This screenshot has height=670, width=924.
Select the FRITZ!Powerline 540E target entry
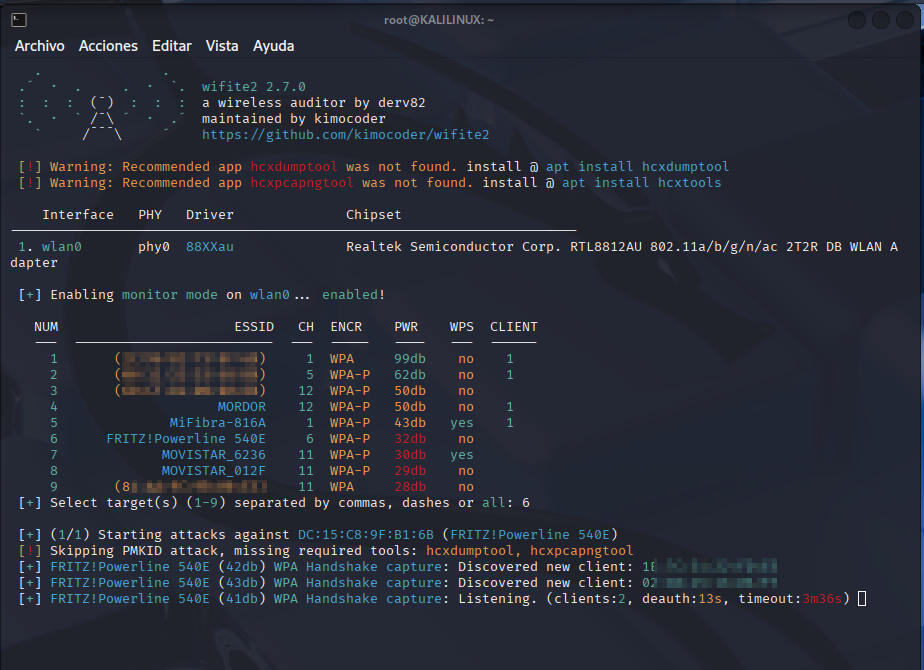(186, 438)
